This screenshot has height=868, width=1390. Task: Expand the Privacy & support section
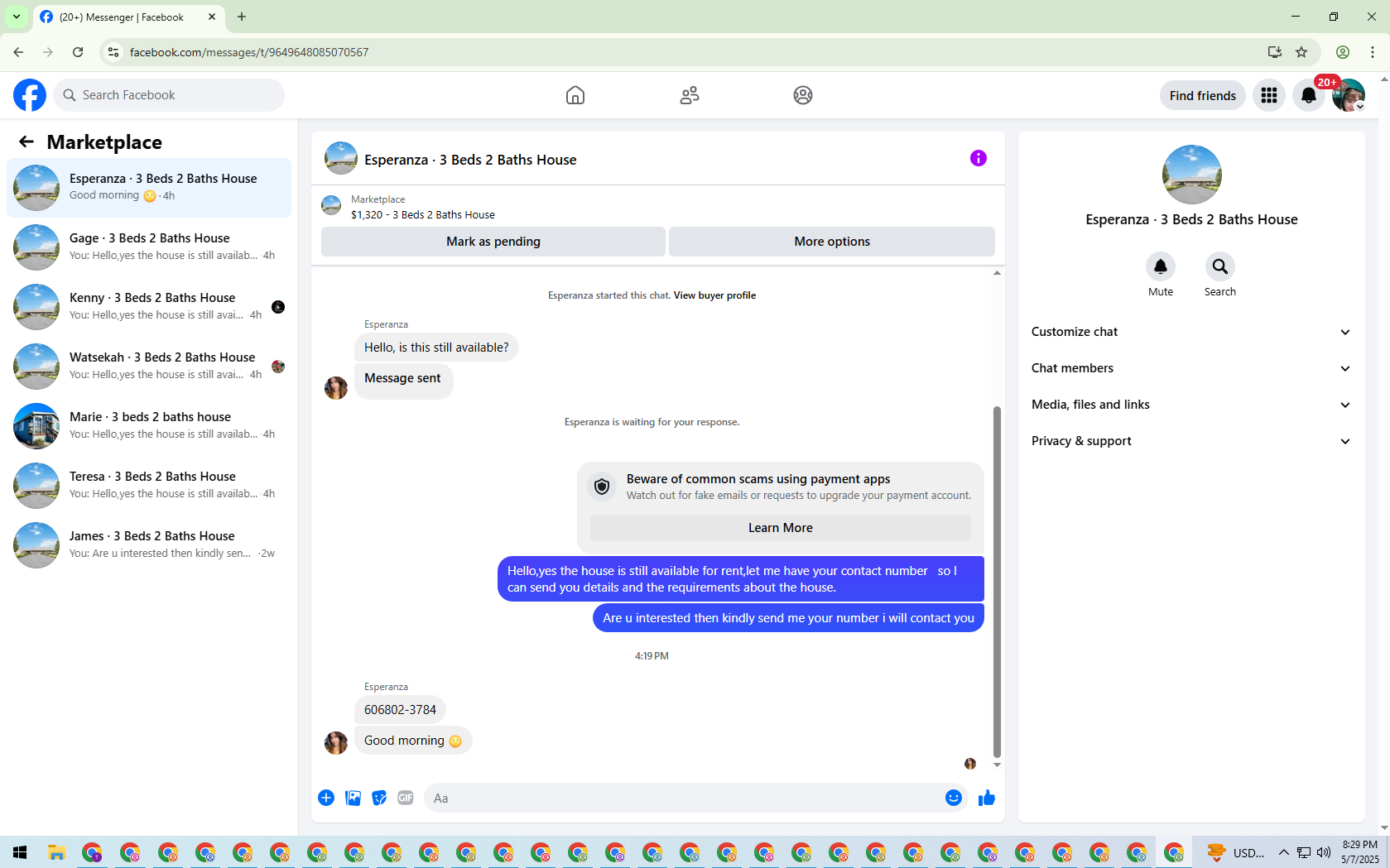1191,441
